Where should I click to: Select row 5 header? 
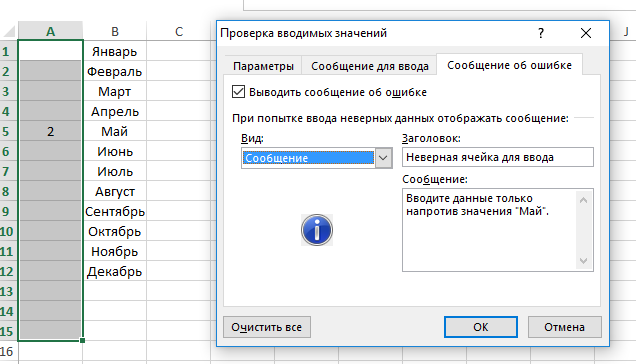9,131
